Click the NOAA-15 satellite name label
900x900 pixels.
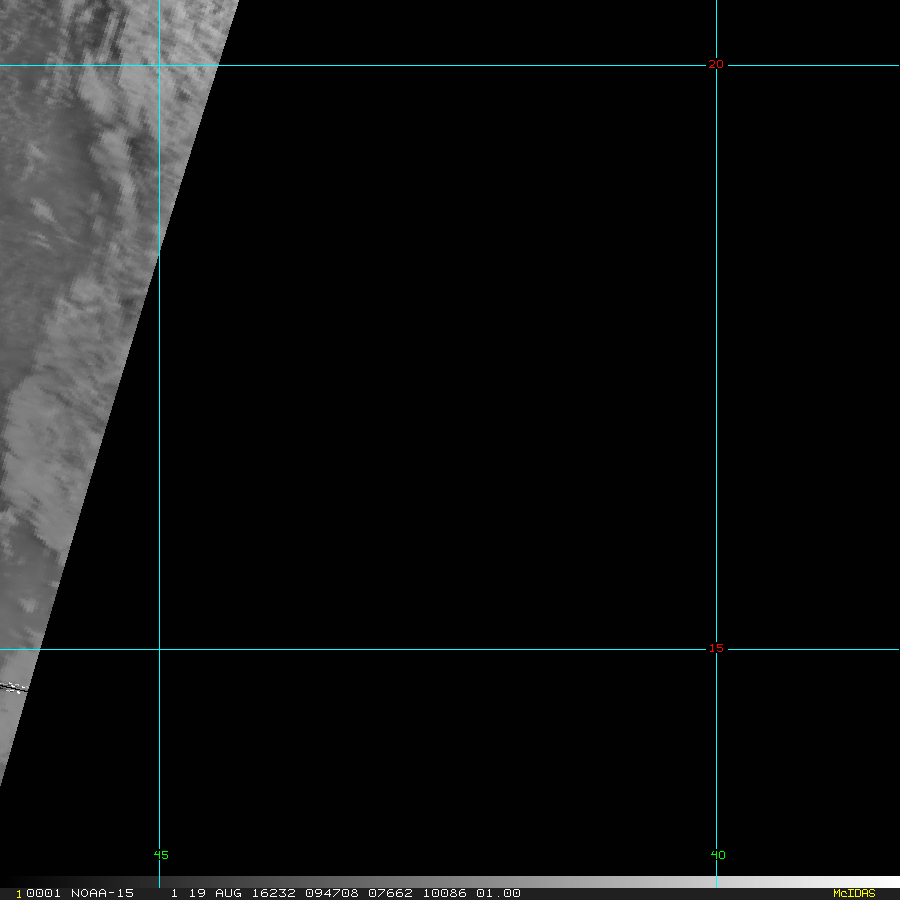104,893
